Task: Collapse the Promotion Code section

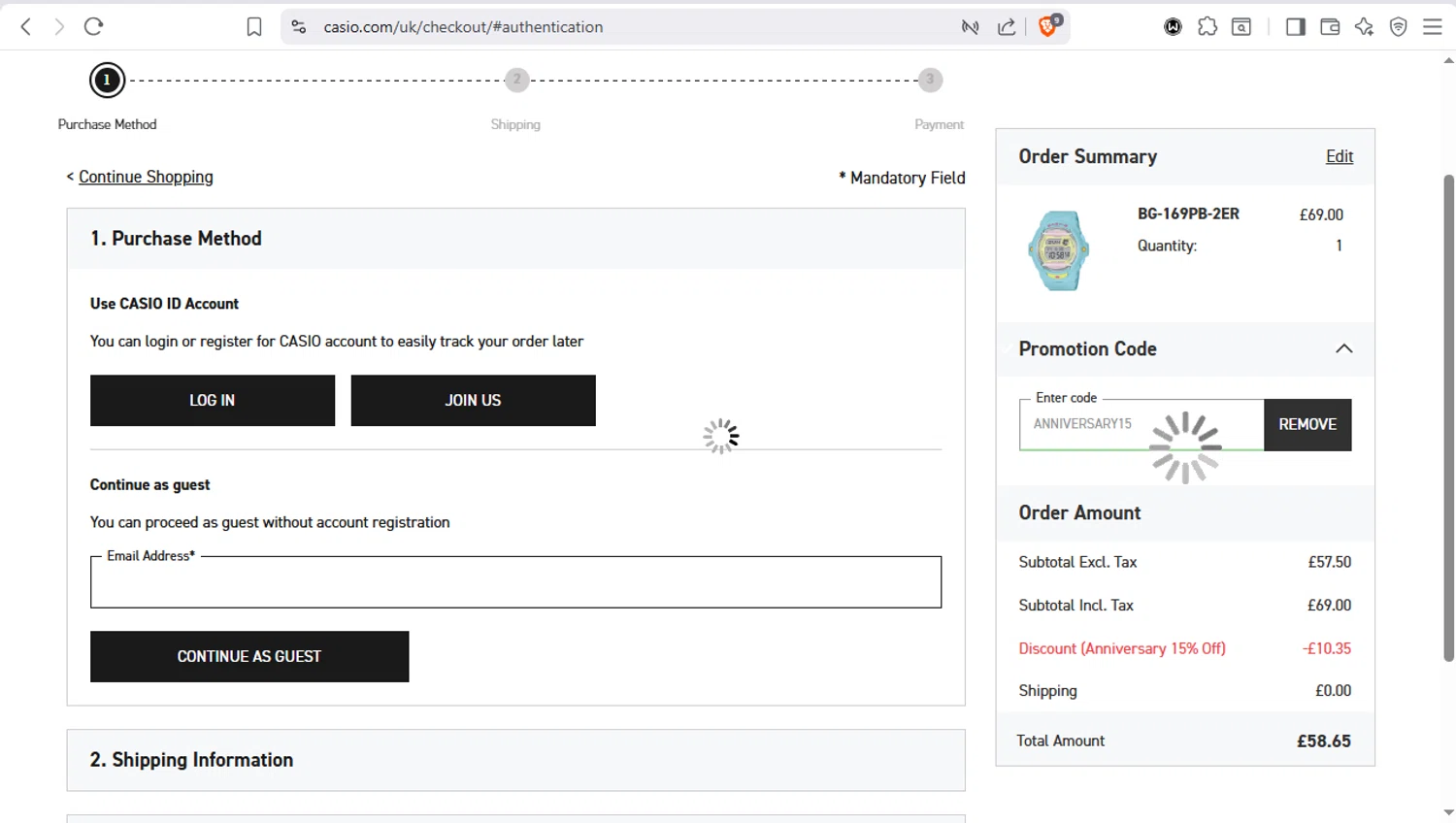Action: (x=1343, y=348)
